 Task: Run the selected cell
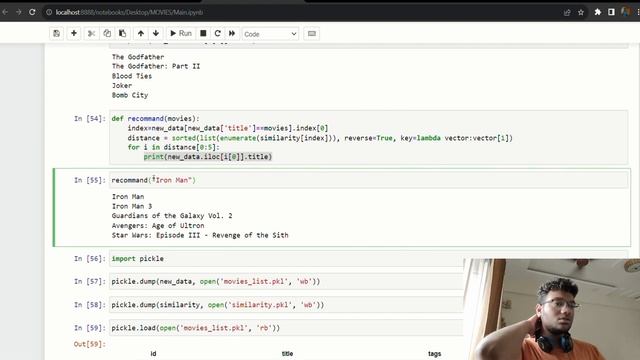click(181, 33)
